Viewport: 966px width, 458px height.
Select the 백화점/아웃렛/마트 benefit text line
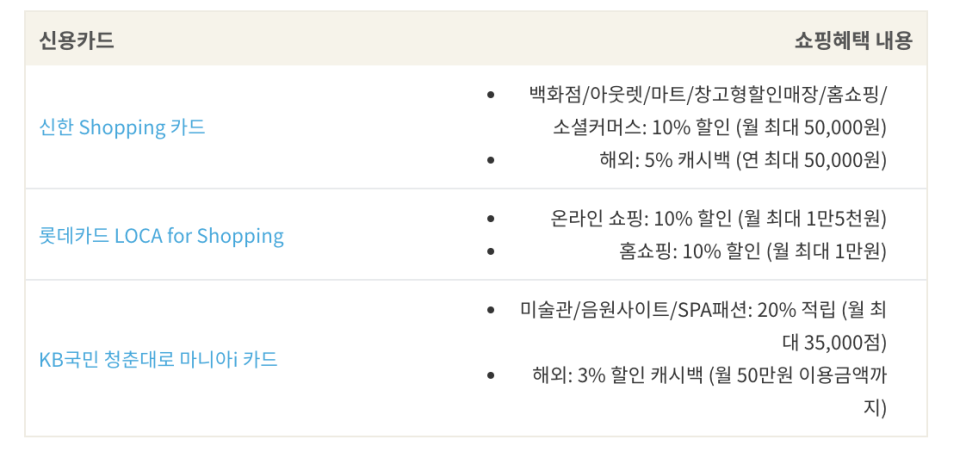pyautogui.click(x=707, y=96)
